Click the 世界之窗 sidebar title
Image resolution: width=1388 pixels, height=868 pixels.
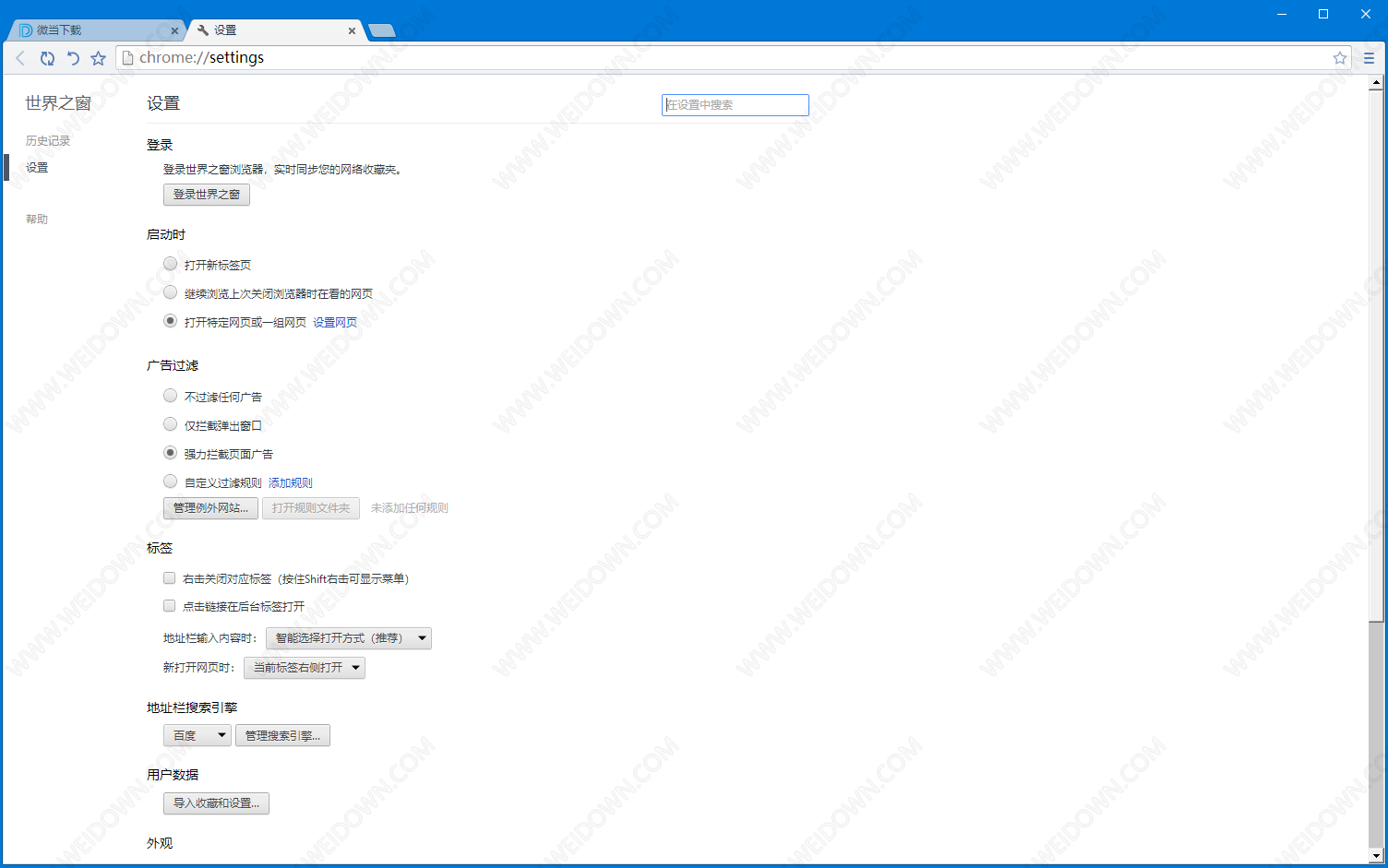pyautogui.click(x=58, y=103)
